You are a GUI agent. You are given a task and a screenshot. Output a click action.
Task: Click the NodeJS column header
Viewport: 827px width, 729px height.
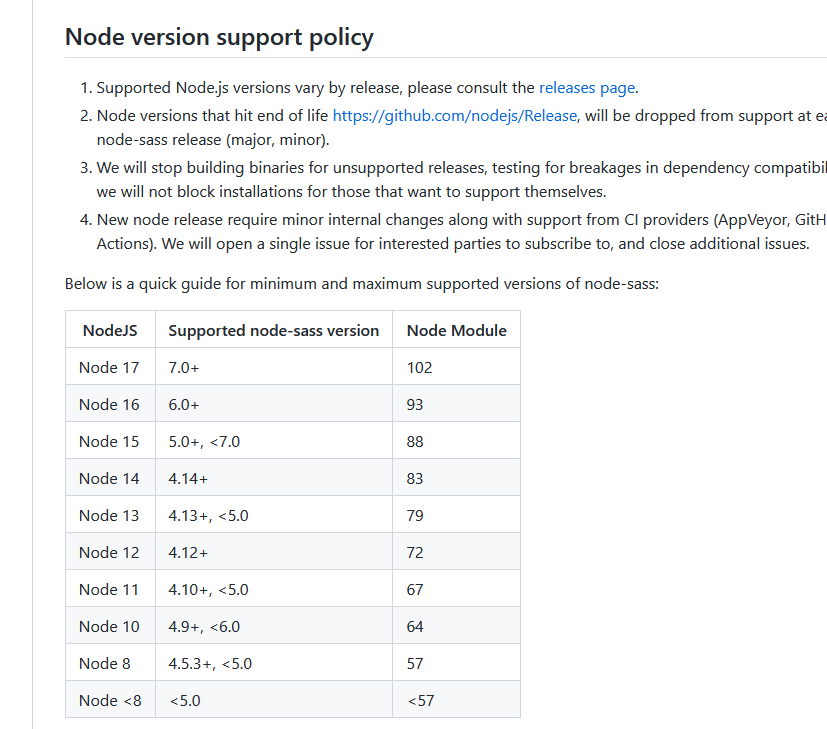pyautogui.click(x=110, y=330)
